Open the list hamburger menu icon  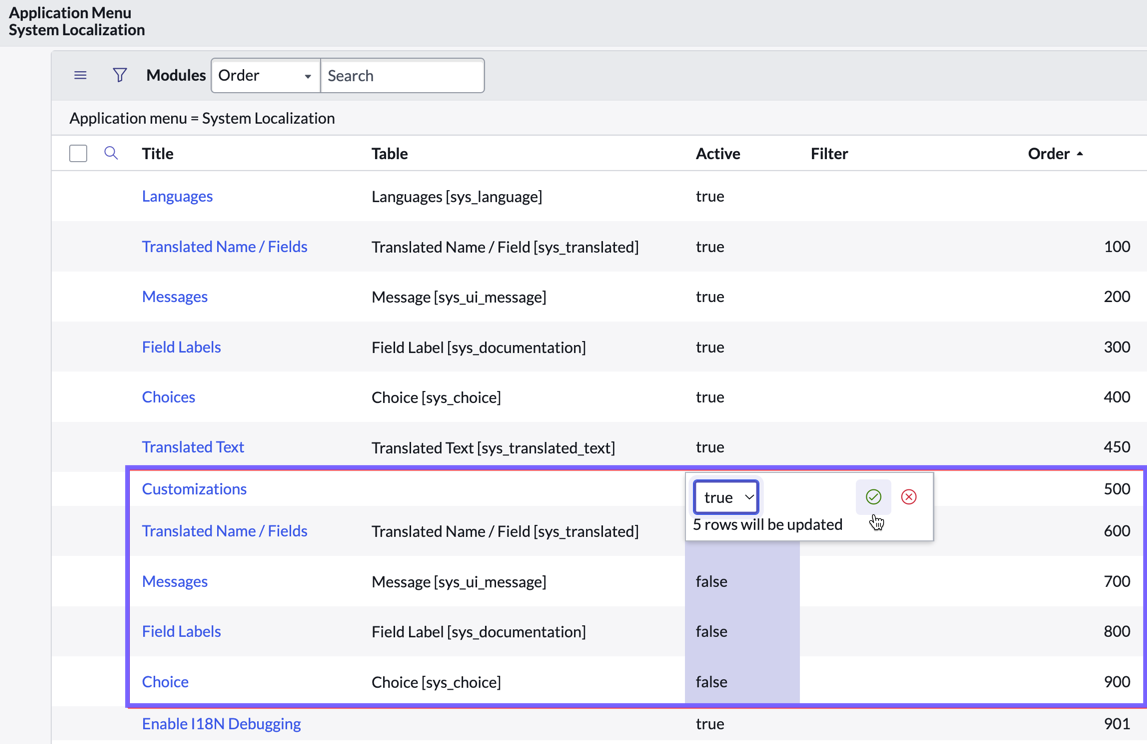[80, 75]
